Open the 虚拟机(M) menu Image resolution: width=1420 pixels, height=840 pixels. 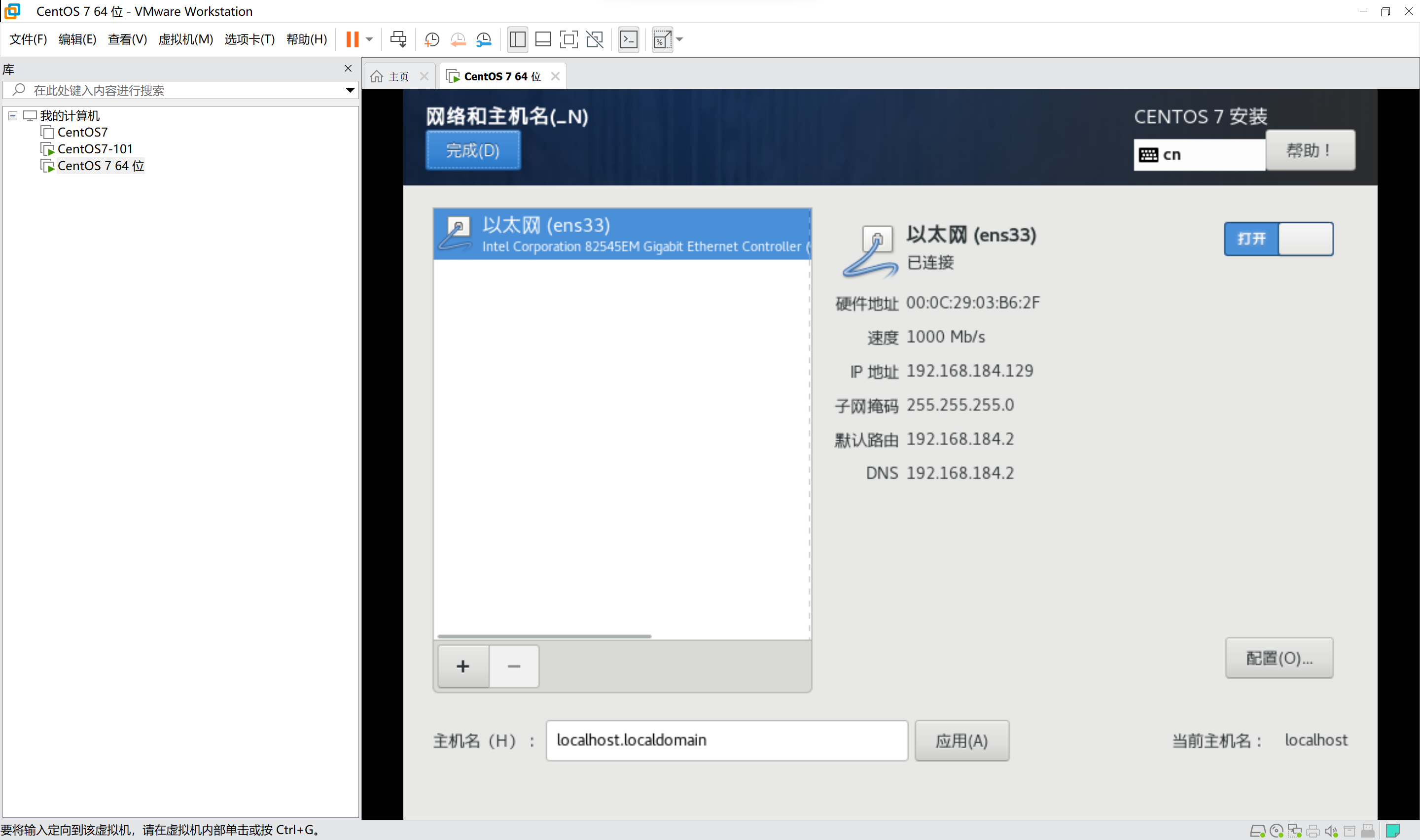tap(185, 39)
